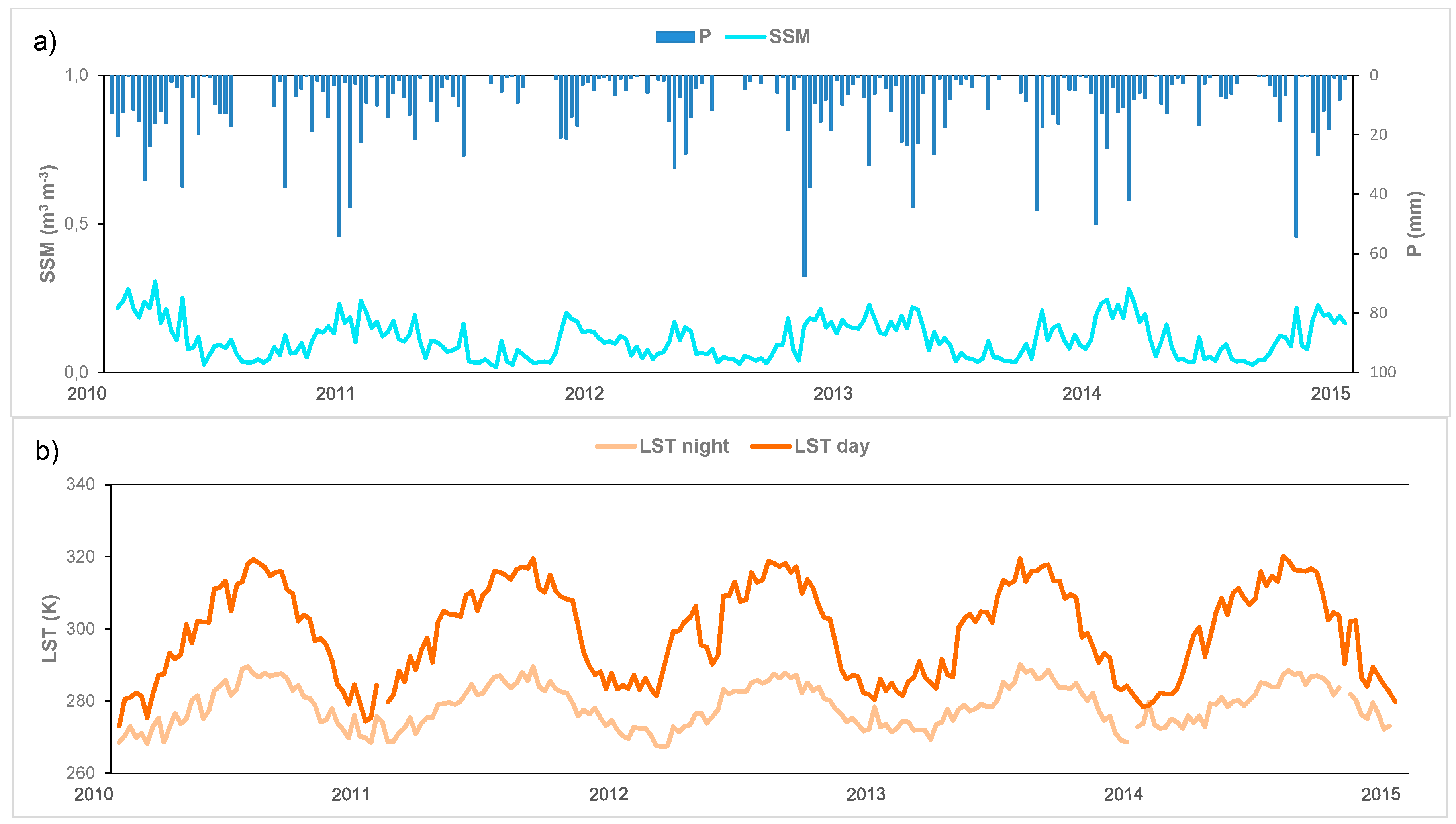The image size is (1456, 824).
Task: Click the 2012 tick label in bottom chart
Action: tap(608, 794)
